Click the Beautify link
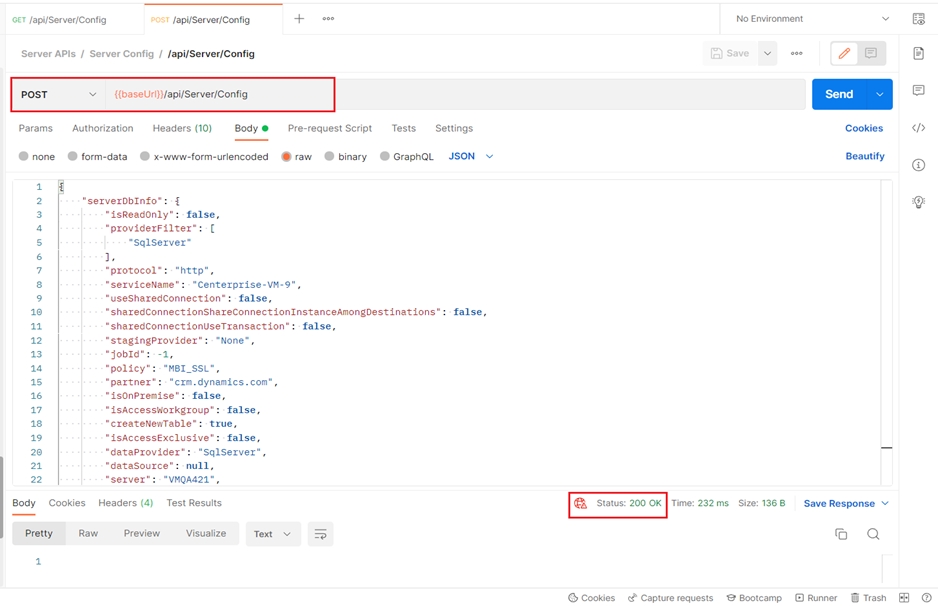 pyautogui.click(x=864, y=157)
